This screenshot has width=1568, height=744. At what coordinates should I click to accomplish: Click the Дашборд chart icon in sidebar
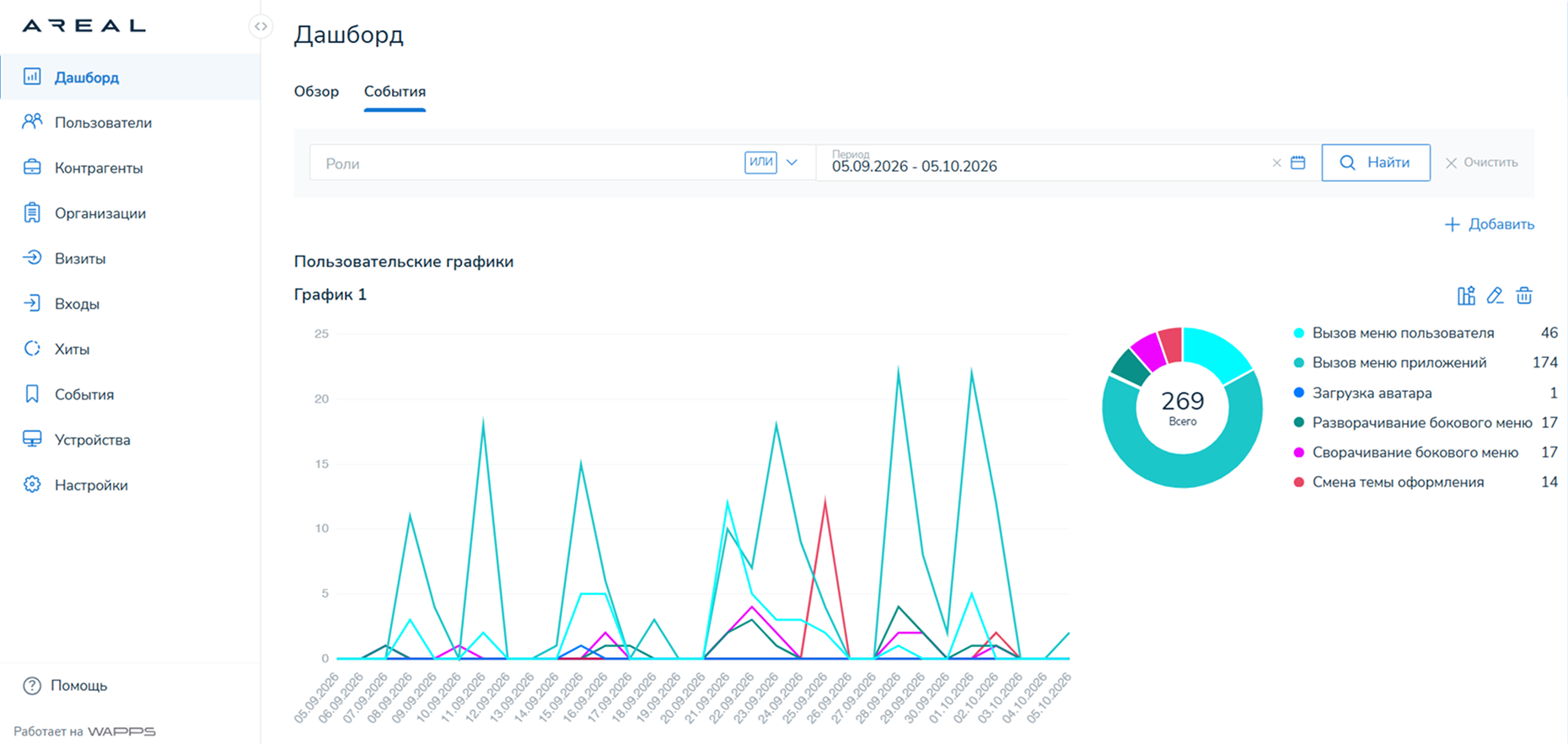32,77
